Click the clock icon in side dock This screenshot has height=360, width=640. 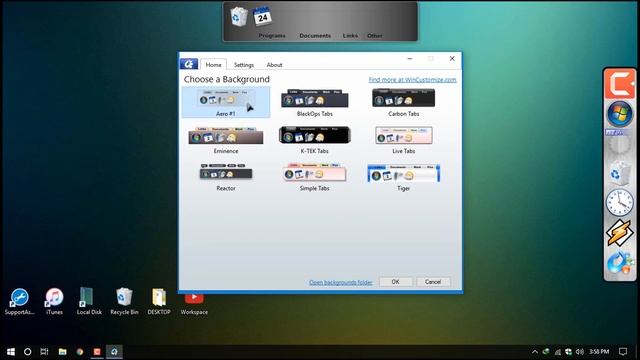pos(620,202)
